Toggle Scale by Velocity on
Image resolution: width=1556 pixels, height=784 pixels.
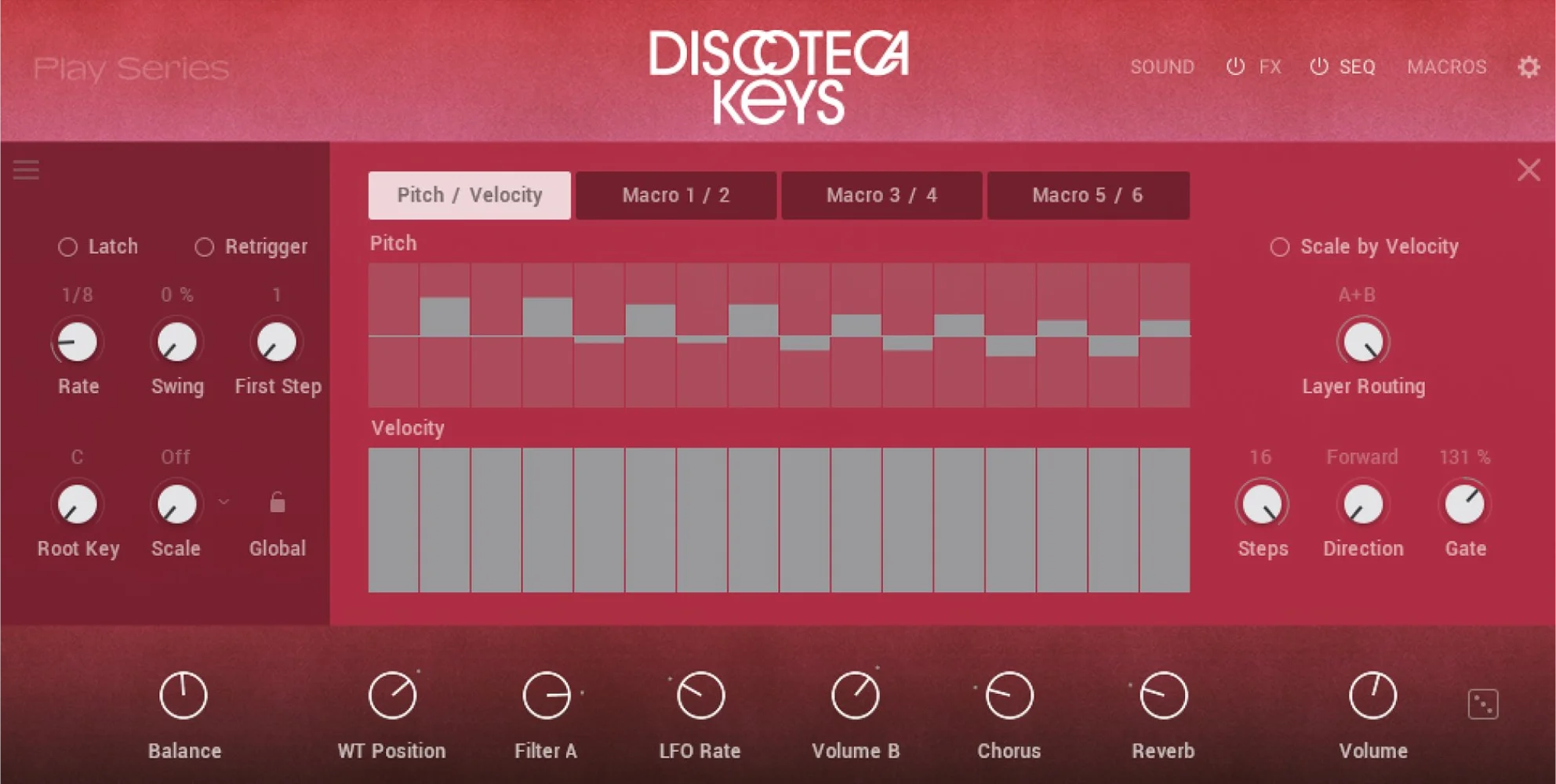(1279, 247)
